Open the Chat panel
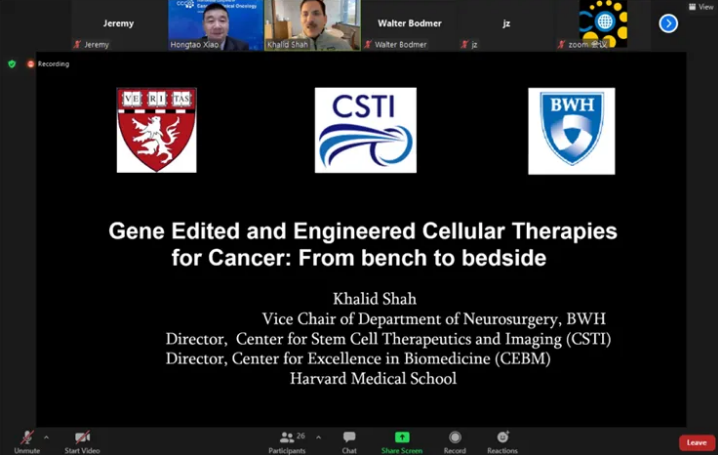718x455 pixels. [x=349, y=442]
